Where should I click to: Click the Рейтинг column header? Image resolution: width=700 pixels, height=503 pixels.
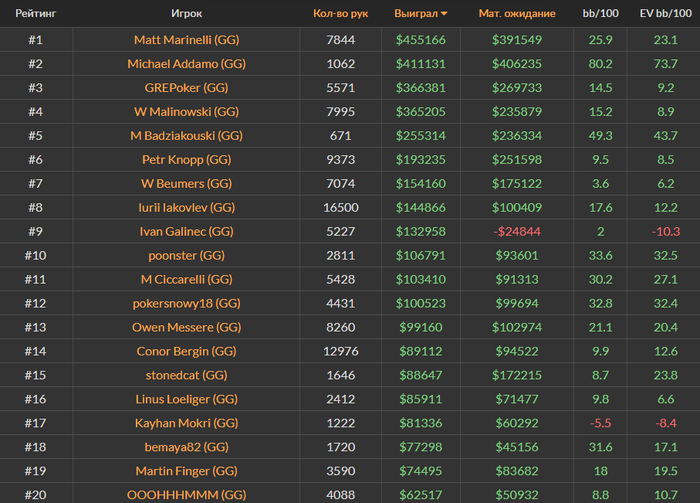36,13
